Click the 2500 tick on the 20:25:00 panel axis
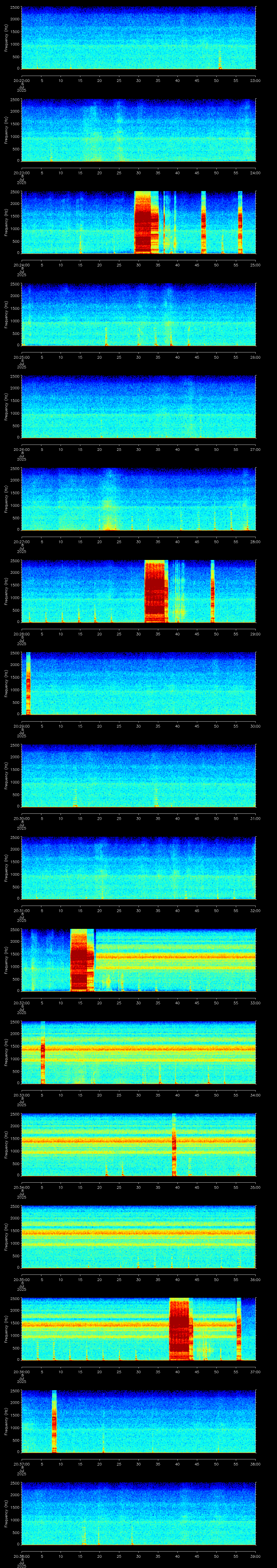This screenshot has height=1568, width=277. 15,284
